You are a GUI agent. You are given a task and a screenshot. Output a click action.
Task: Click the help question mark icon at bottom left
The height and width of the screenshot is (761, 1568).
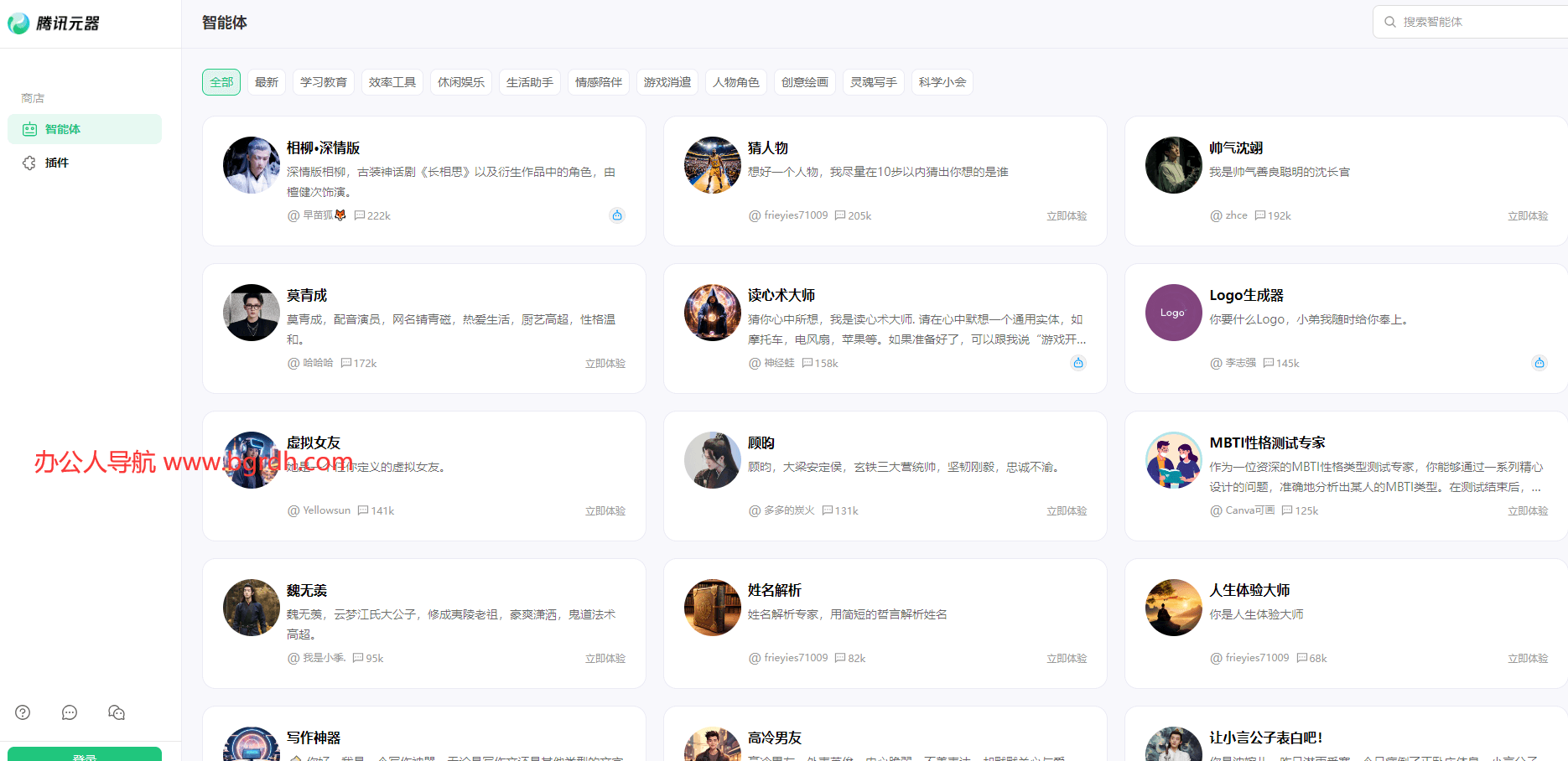23,712
